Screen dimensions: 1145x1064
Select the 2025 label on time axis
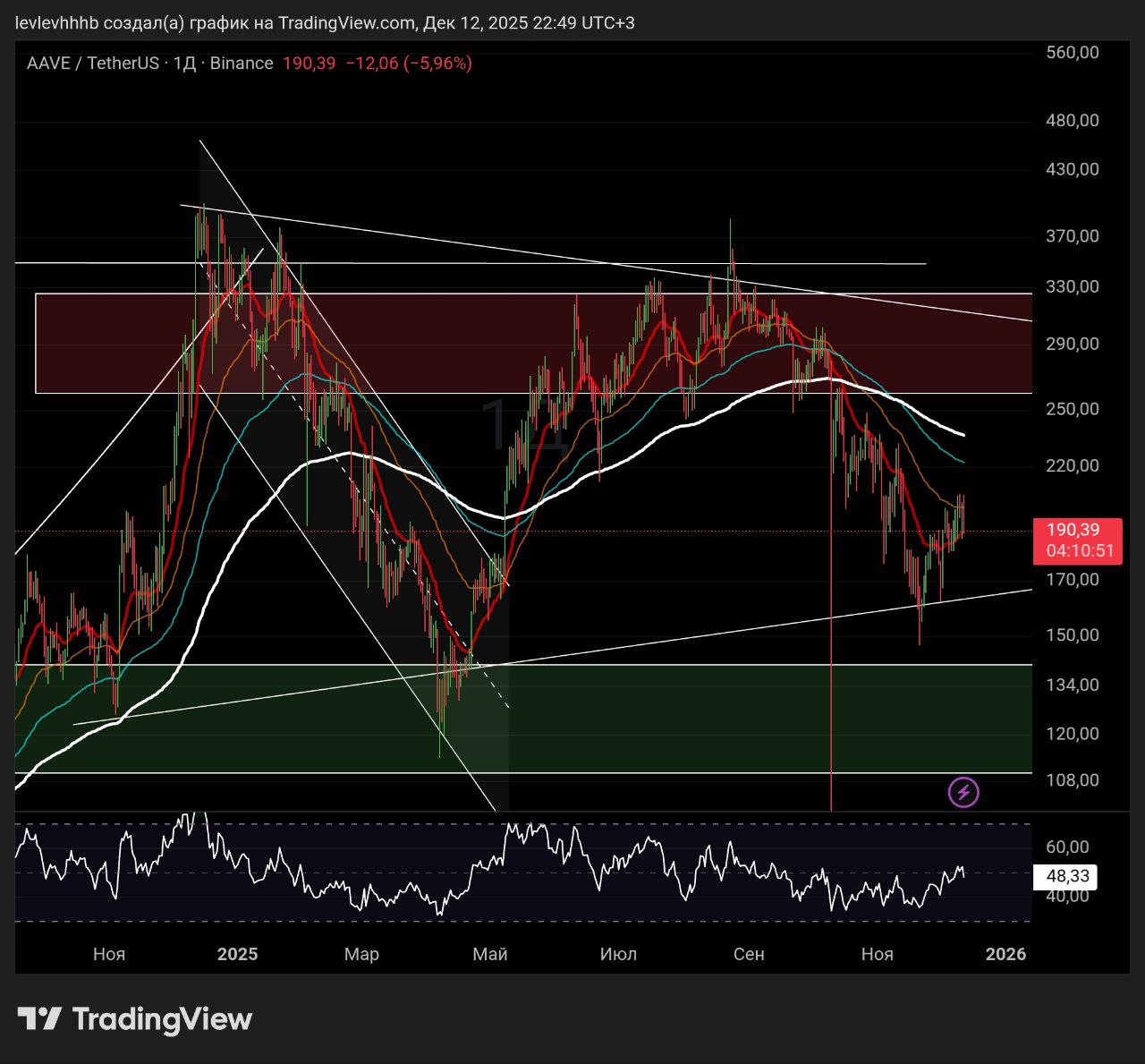click(237, 954)
